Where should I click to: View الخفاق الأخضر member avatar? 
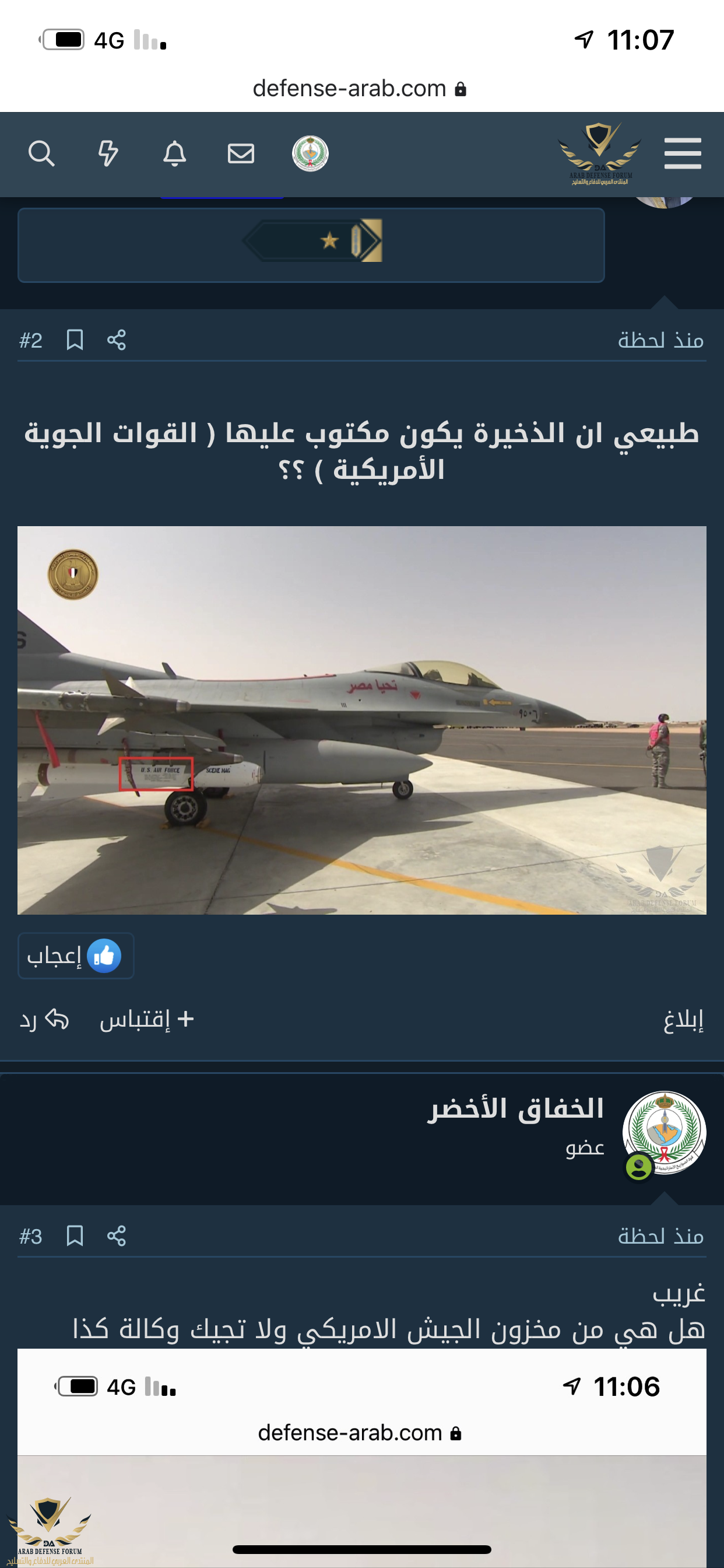[x=664, y=1133]
